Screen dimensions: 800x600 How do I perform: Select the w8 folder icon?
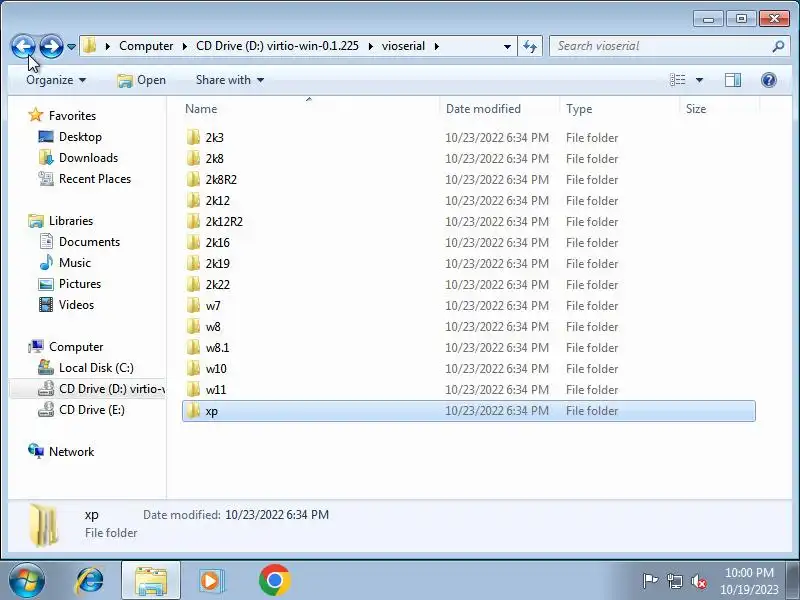(193, 326)
